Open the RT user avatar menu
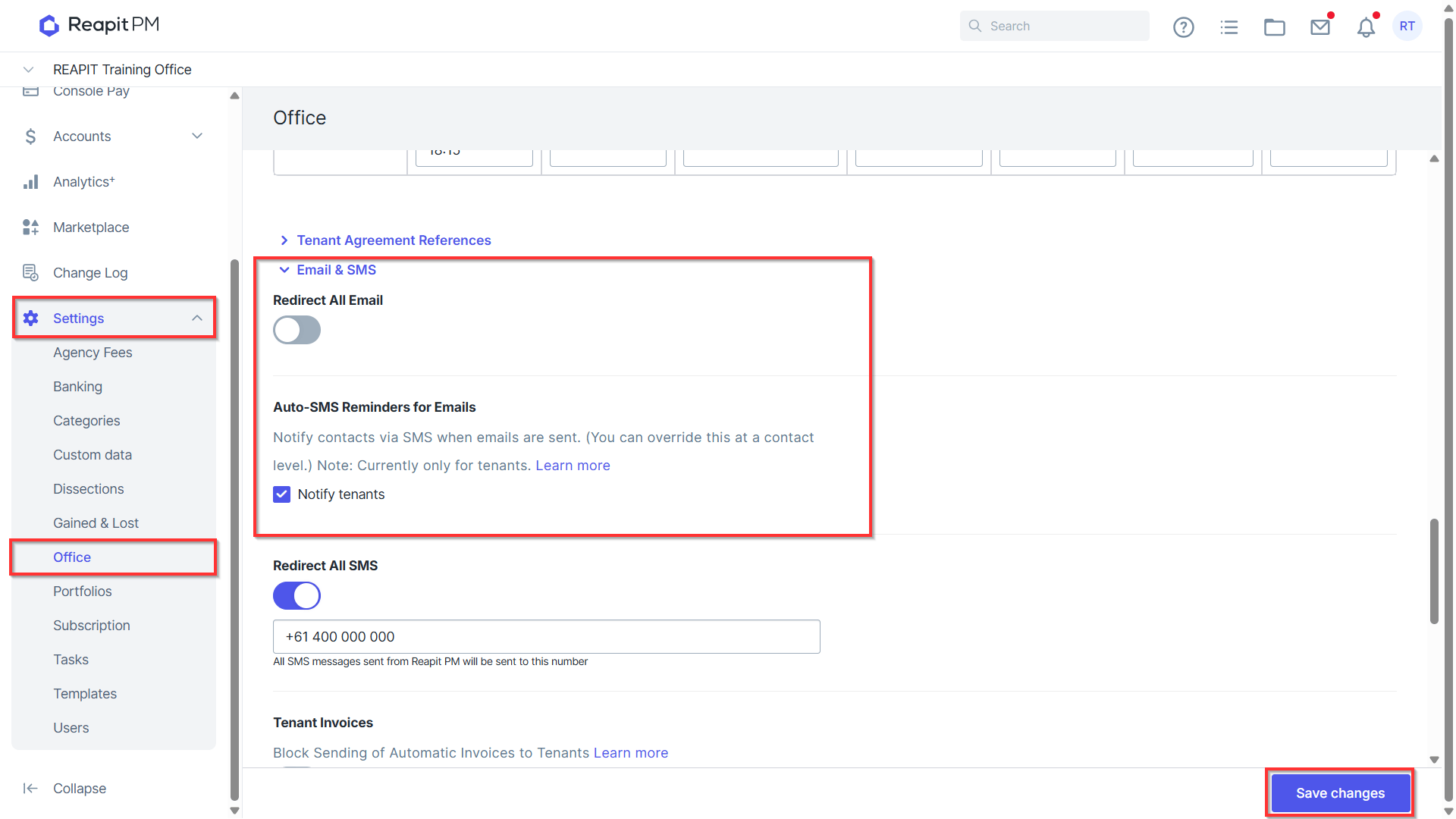The width and height of the screenshot is (1456, 819). click(1407, 26)
